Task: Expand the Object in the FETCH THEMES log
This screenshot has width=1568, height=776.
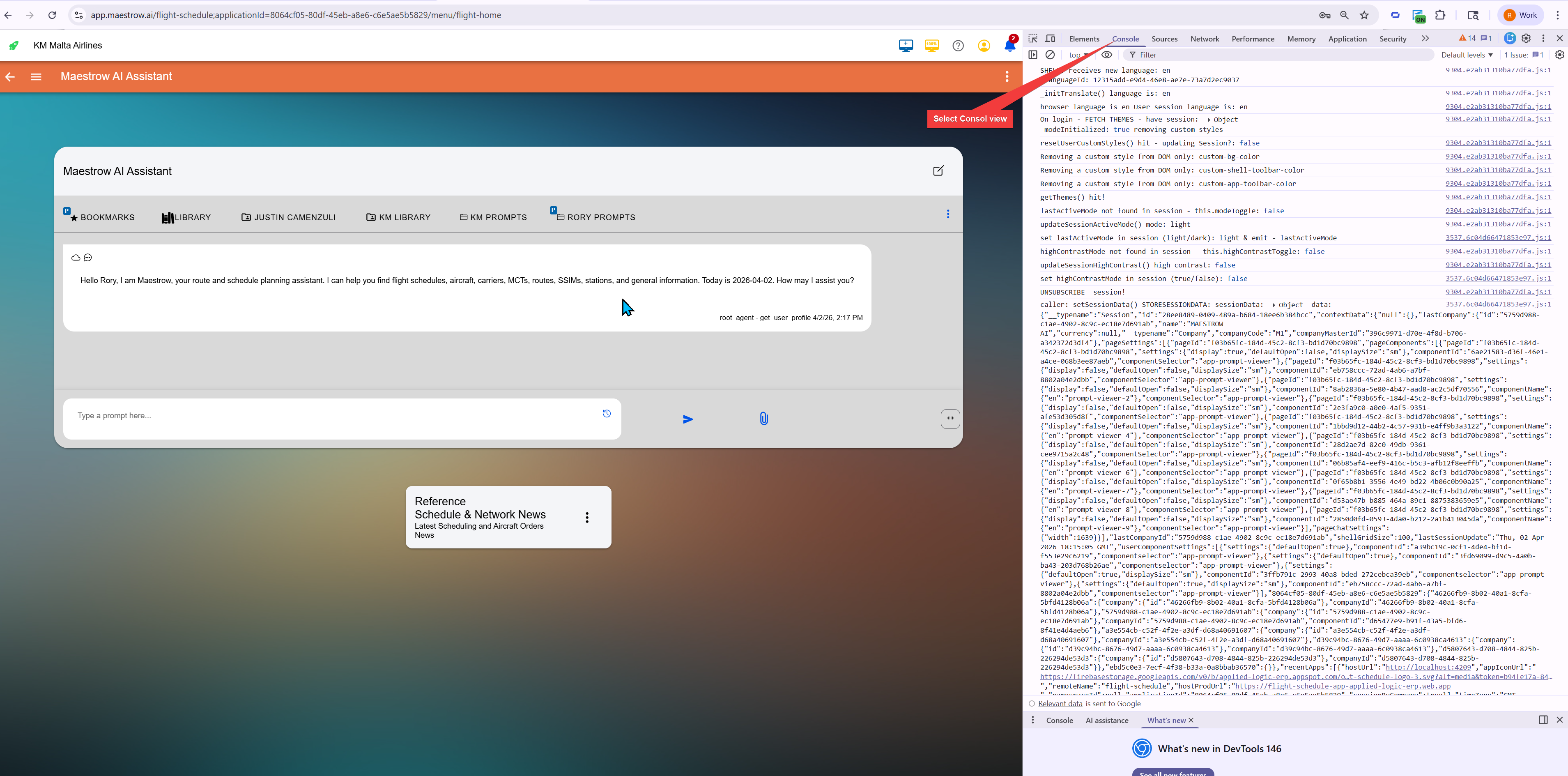Action: click(x=1223, y=120)
